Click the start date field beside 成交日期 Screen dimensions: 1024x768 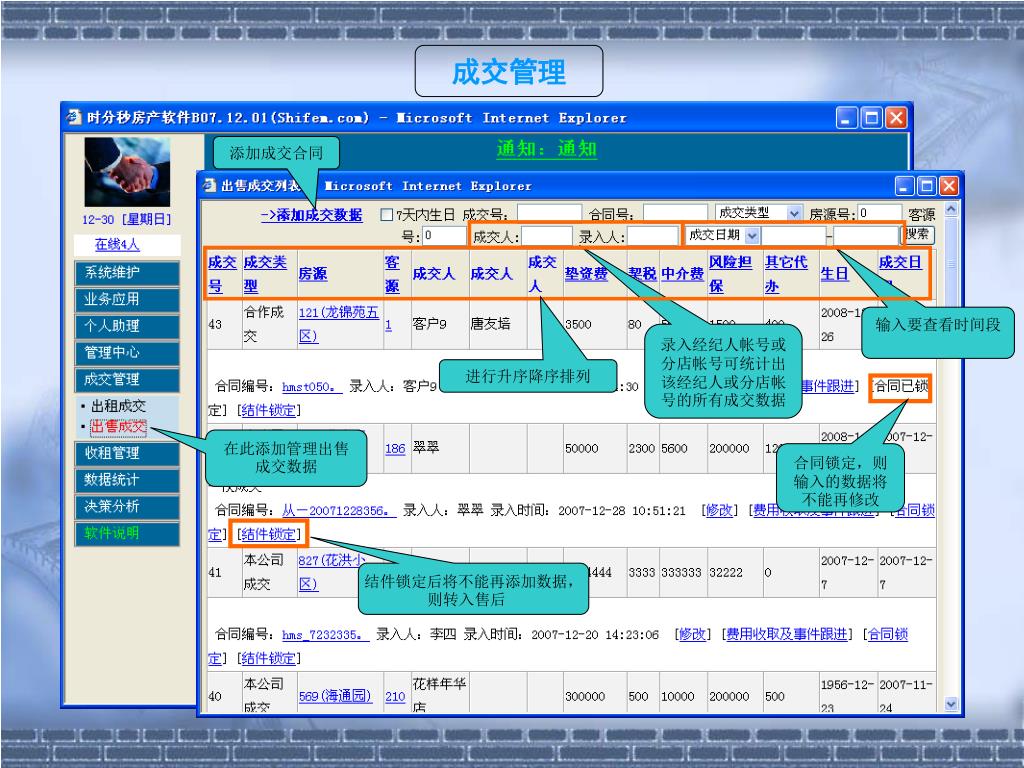tap(794, 236)
